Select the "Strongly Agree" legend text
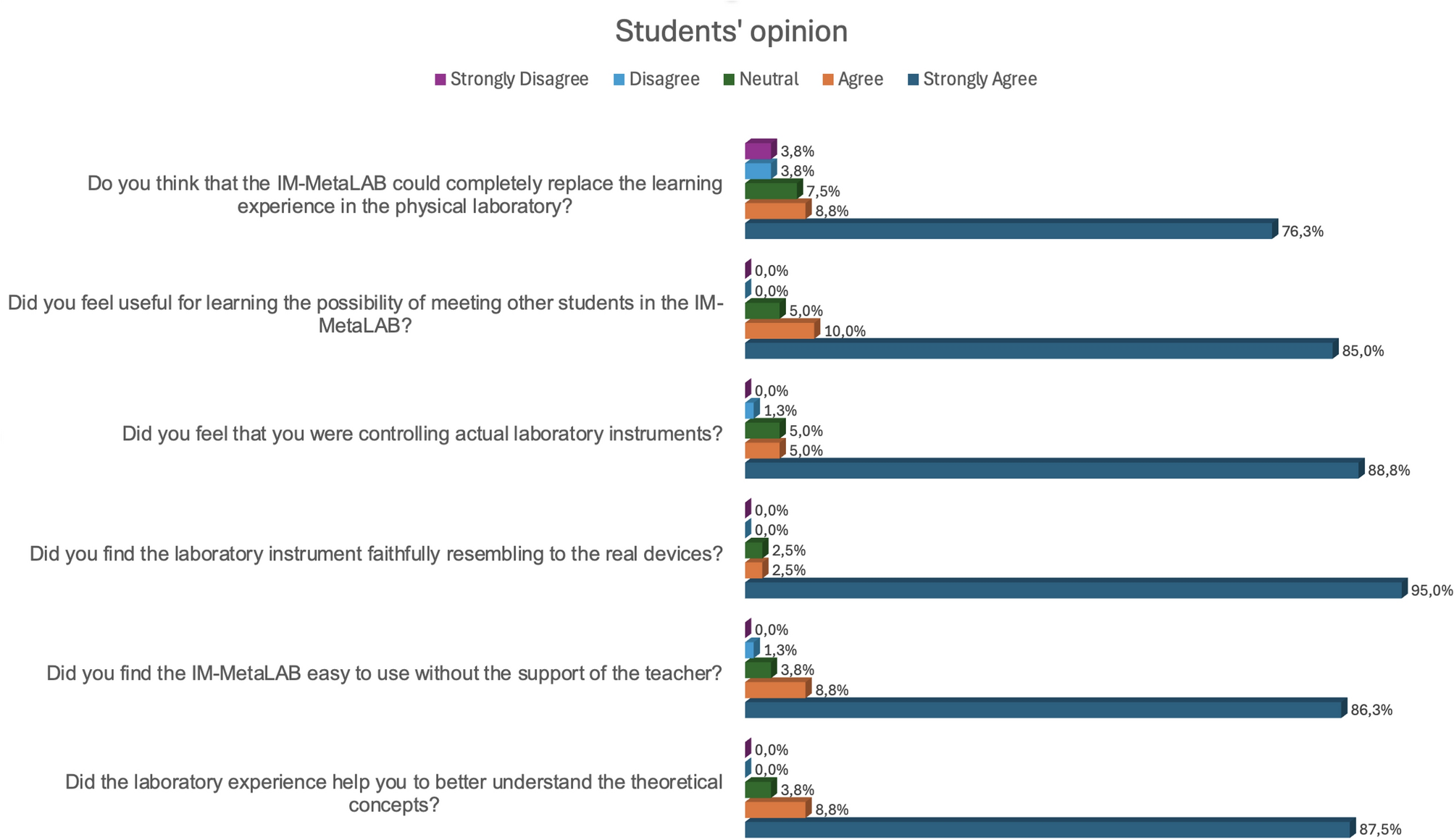The height and width of the screenshot is (840, 1454). click(979, 80)
